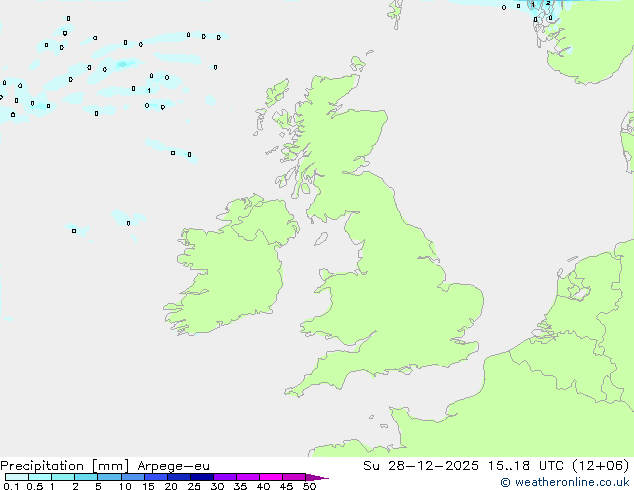The image size is (634, 490).
Task: Select the 10–15 mm blue legend swatch
Action: pyautogui.click(x=135, y=478)
